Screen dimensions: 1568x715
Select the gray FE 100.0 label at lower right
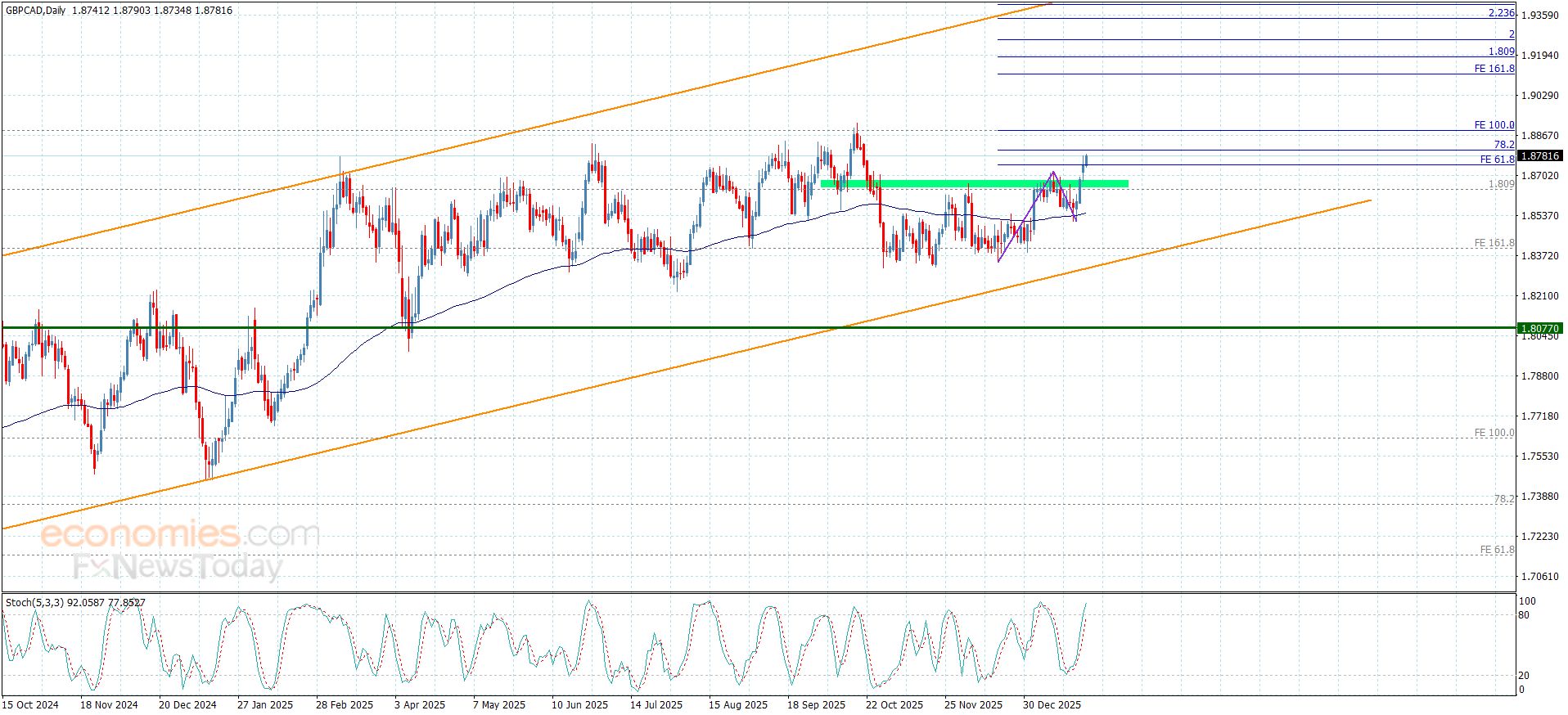click(1494, 433)
